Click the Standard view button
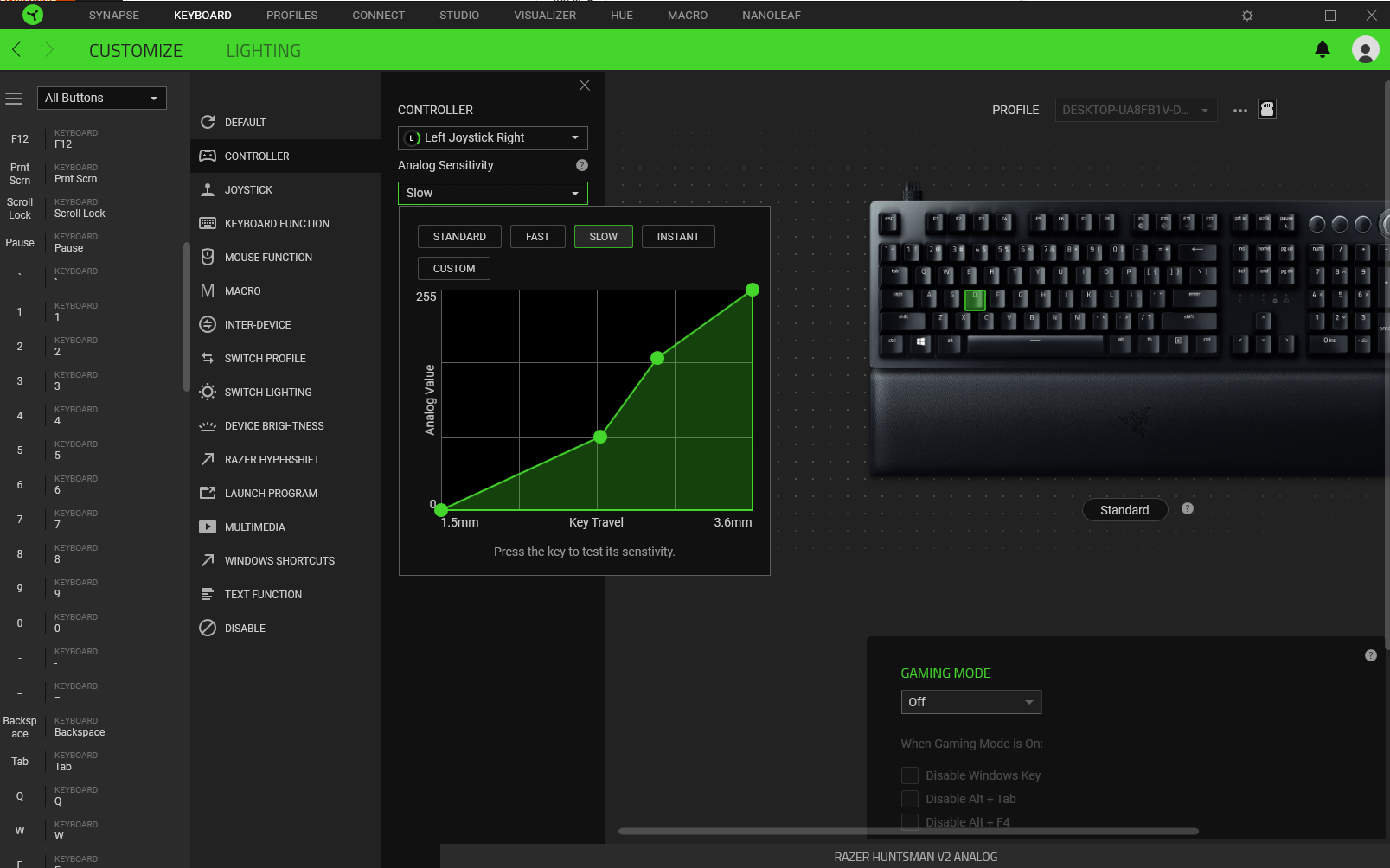Image resolution: width=1390 pixels, height=868 pixels. 1125,510
